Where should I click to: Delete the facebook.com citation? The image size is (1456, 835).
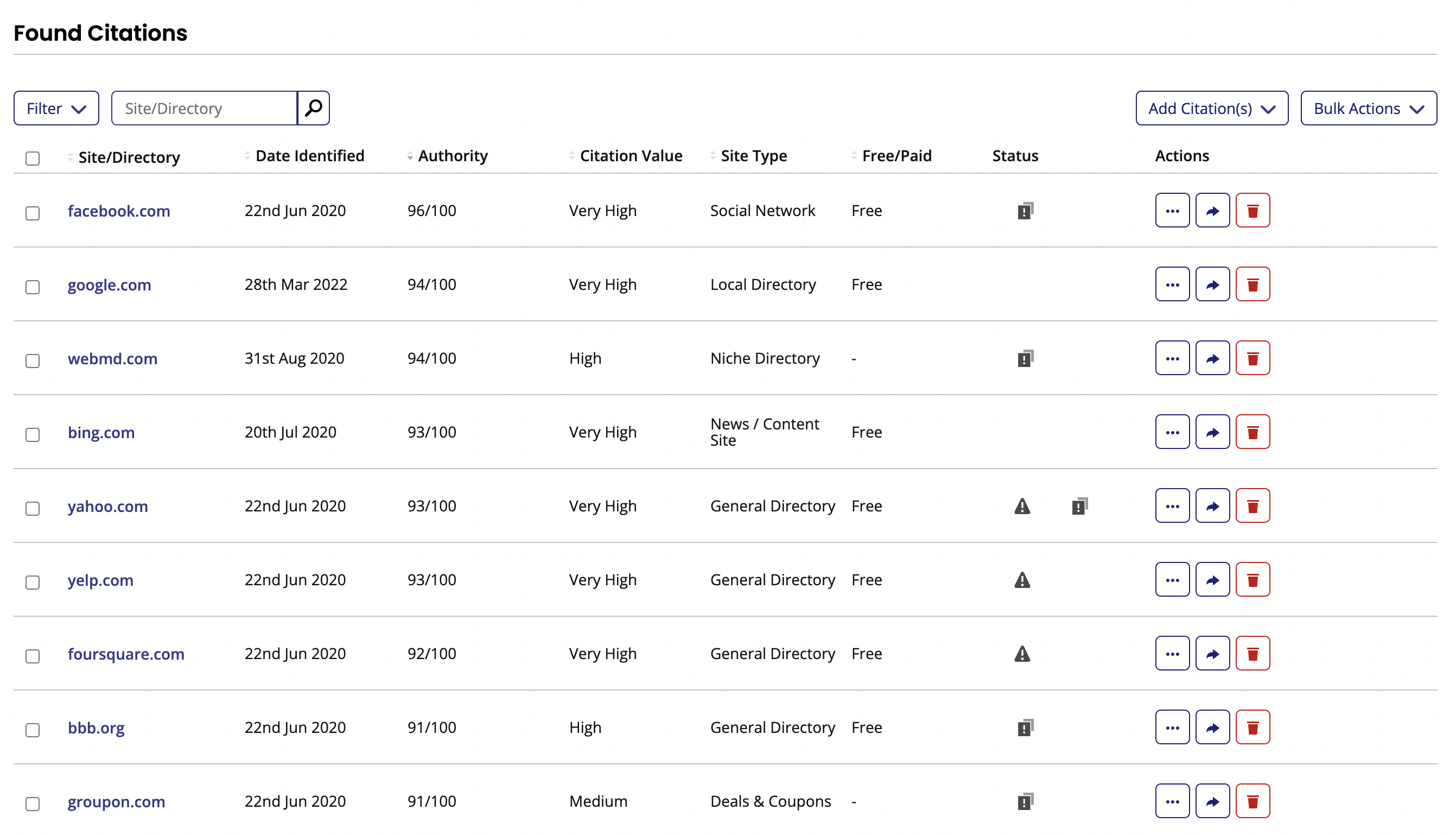[x=1252, y=211]
